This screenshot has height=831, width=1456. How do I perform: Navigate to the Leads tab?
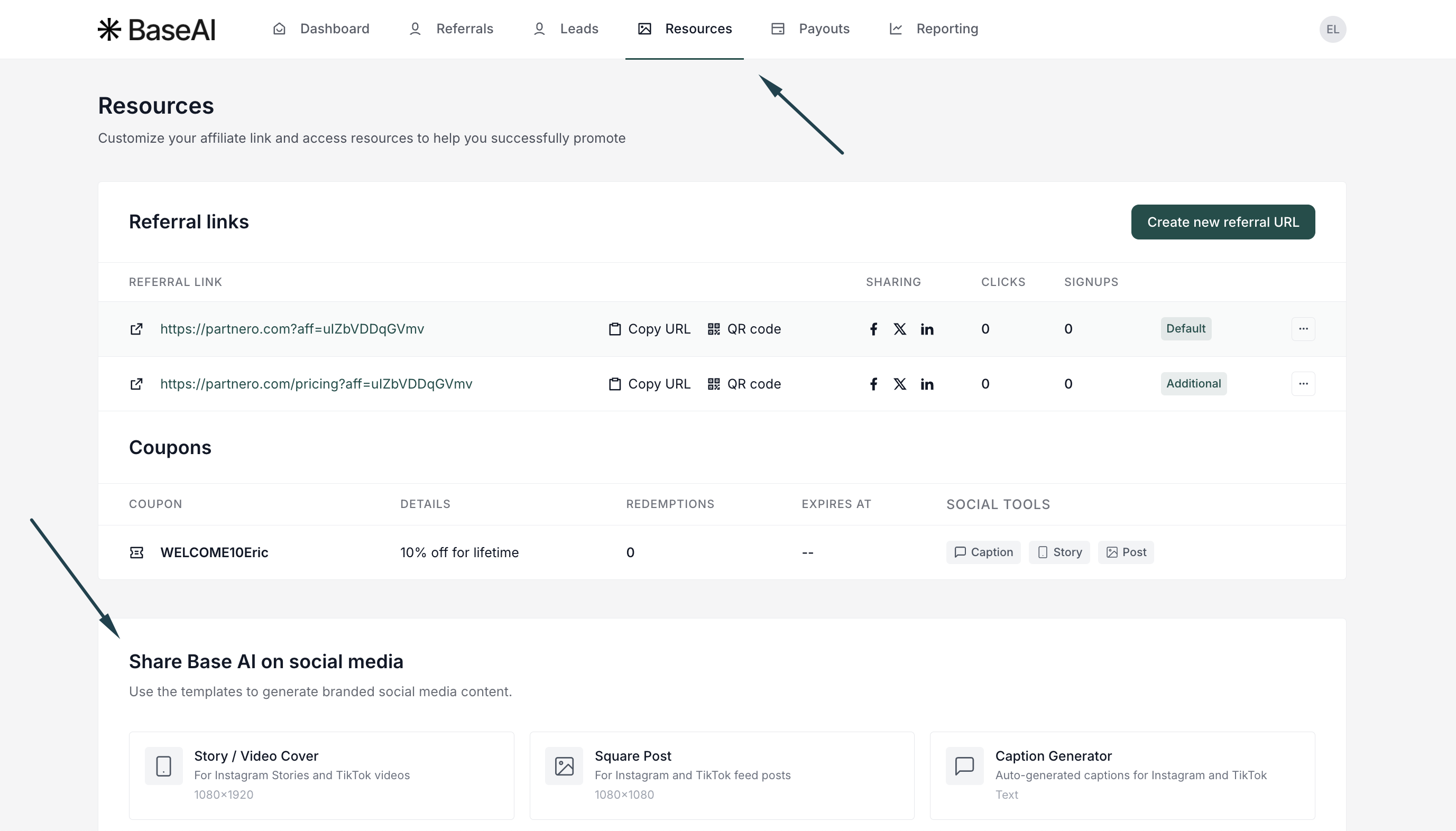click(566, 29)
